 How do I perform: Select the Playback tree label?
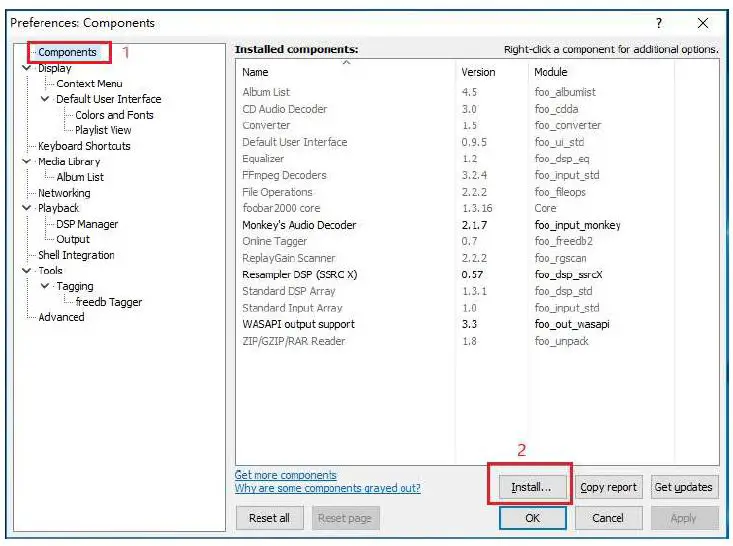[58, 208]
